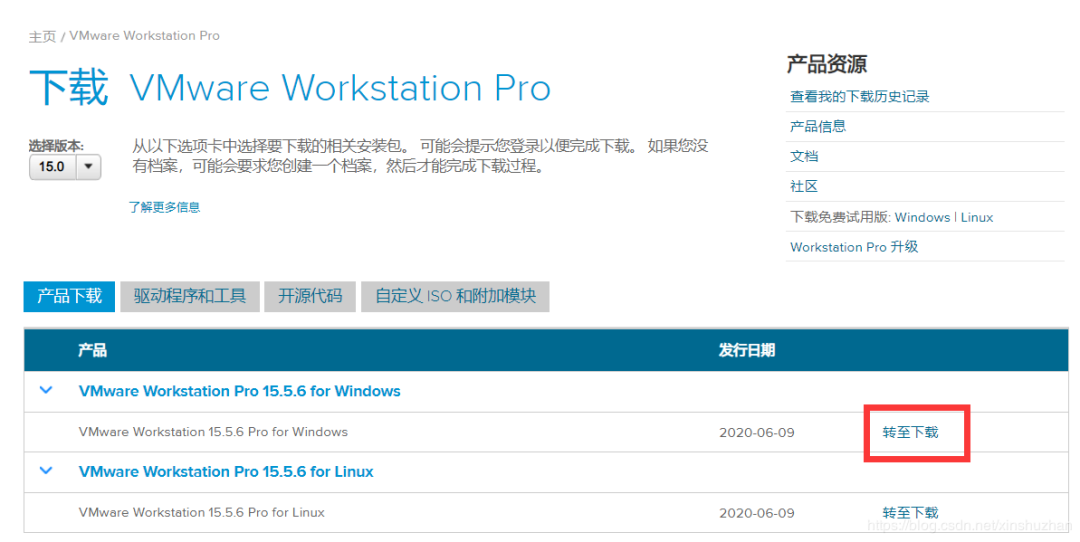Click VMware Workstation Pro in the breadcrumb
Viewport: 1080px width, 542px height.
145,36
